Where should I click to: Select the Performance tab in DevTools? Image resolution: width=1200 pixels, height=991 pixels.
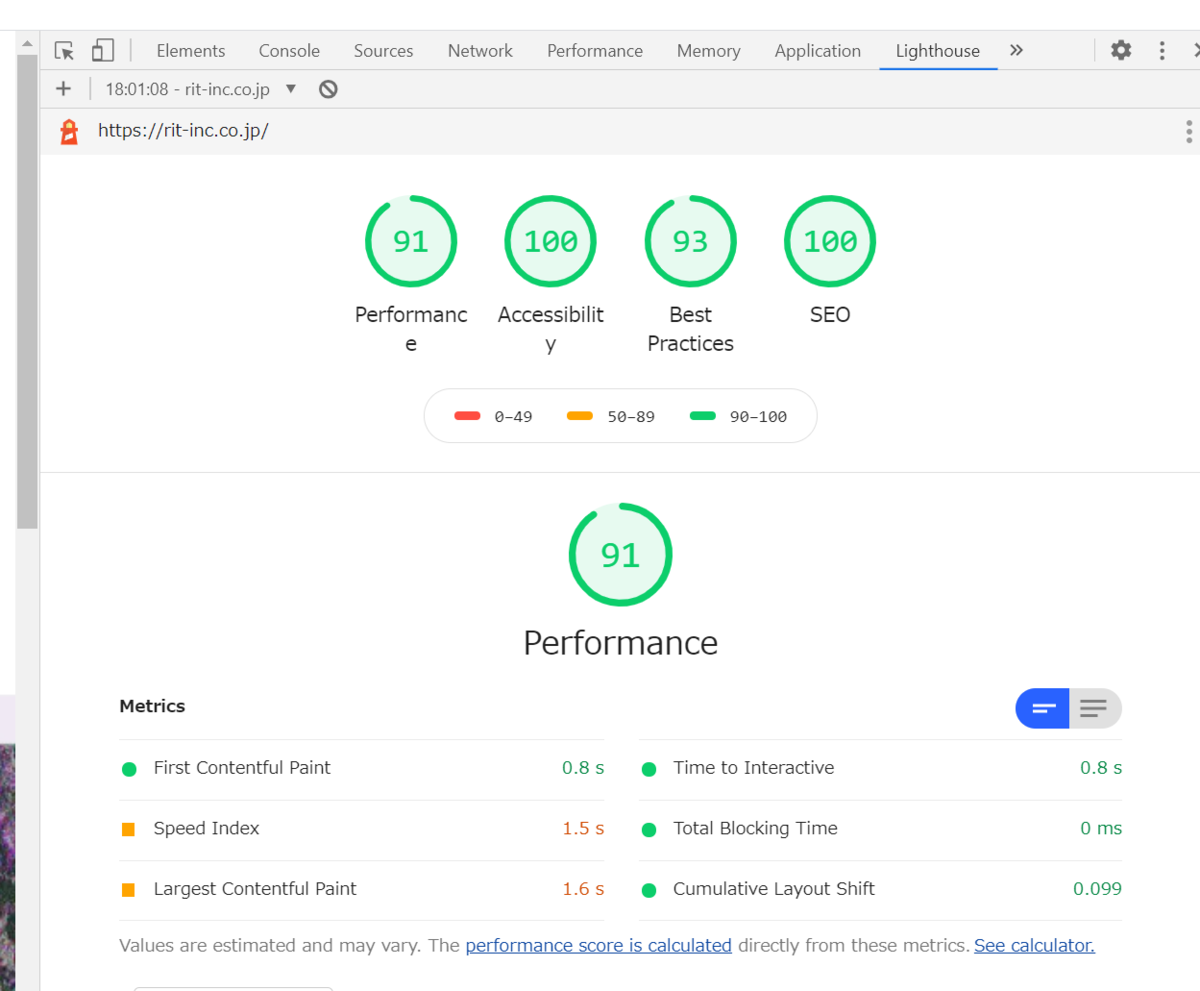[x=595, y=51]
